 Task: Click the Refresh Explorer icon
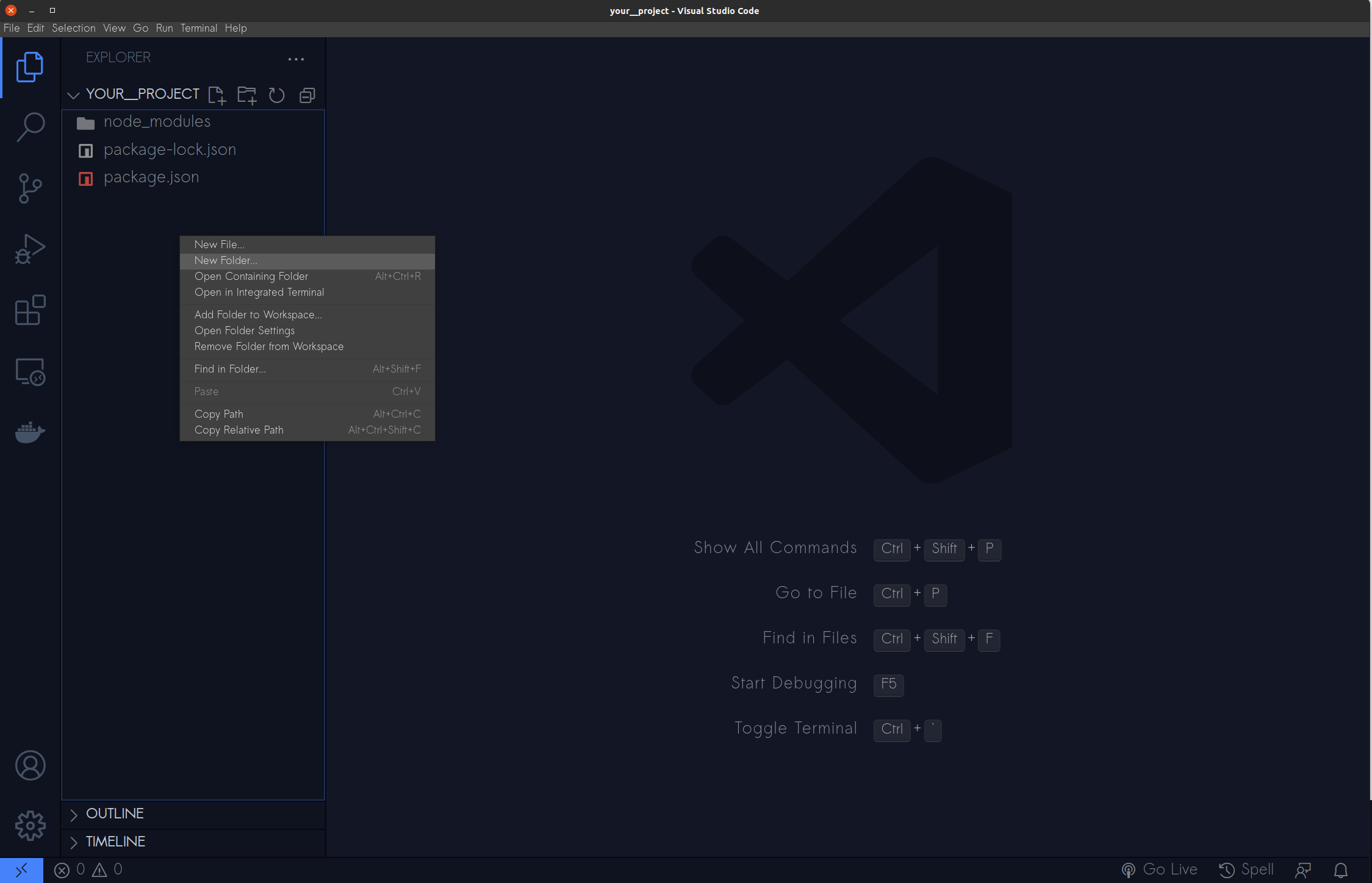click(x=276, y=95)
